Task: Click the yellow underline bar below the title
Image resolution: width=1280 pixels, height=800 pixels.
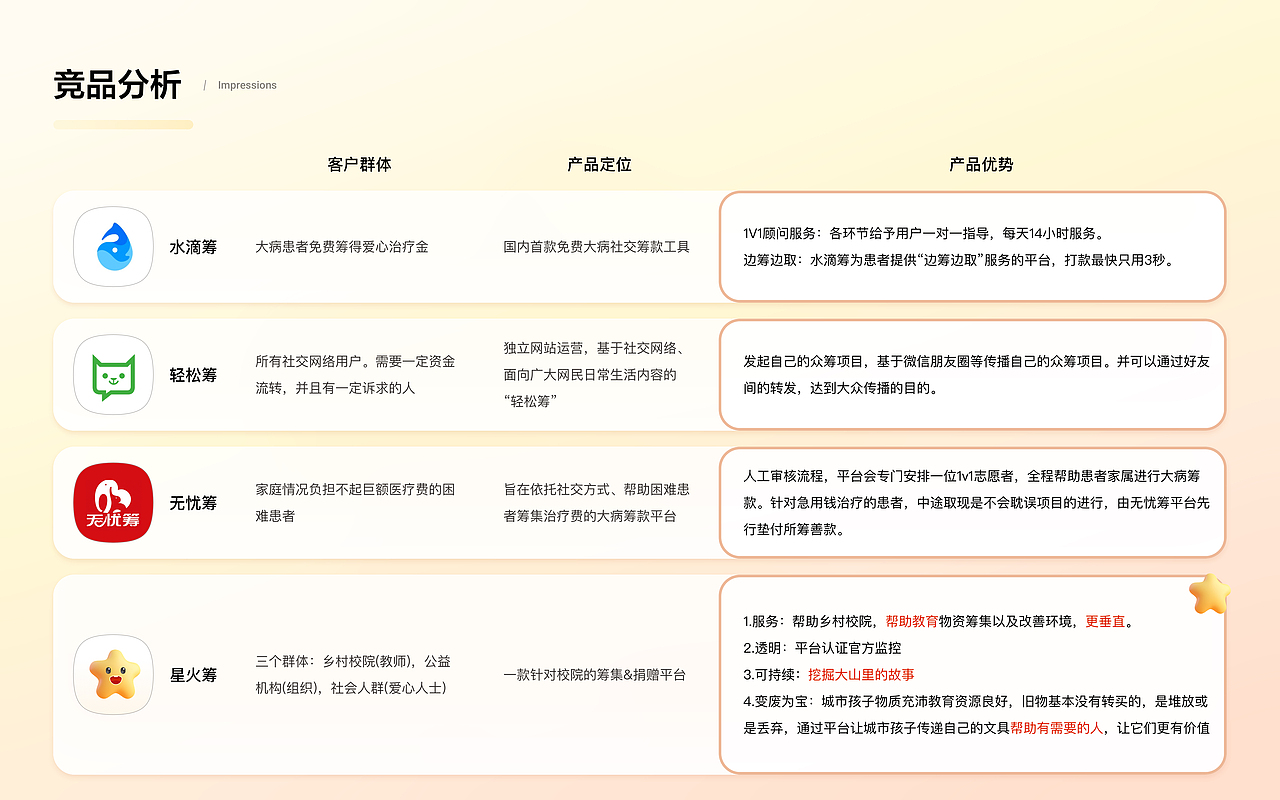Action: [x=123, y=124]
